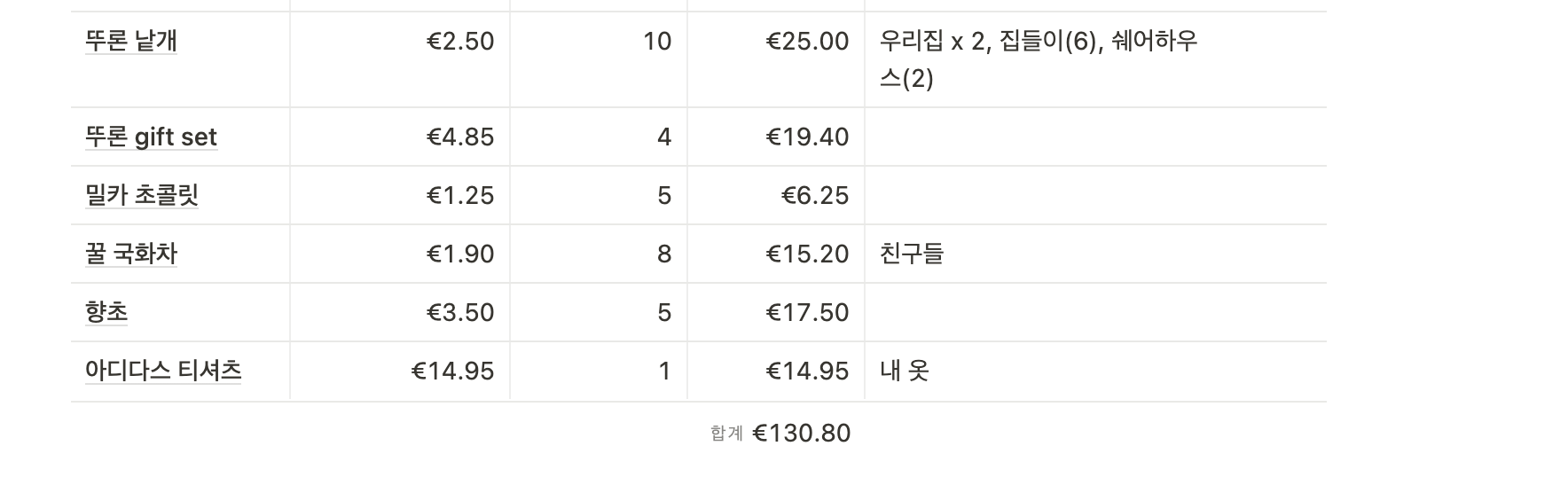The width and height of the screenshot is (1568, 493).
Task: Click the 밀카 초콜릿 item title
Action: point(142,196)
